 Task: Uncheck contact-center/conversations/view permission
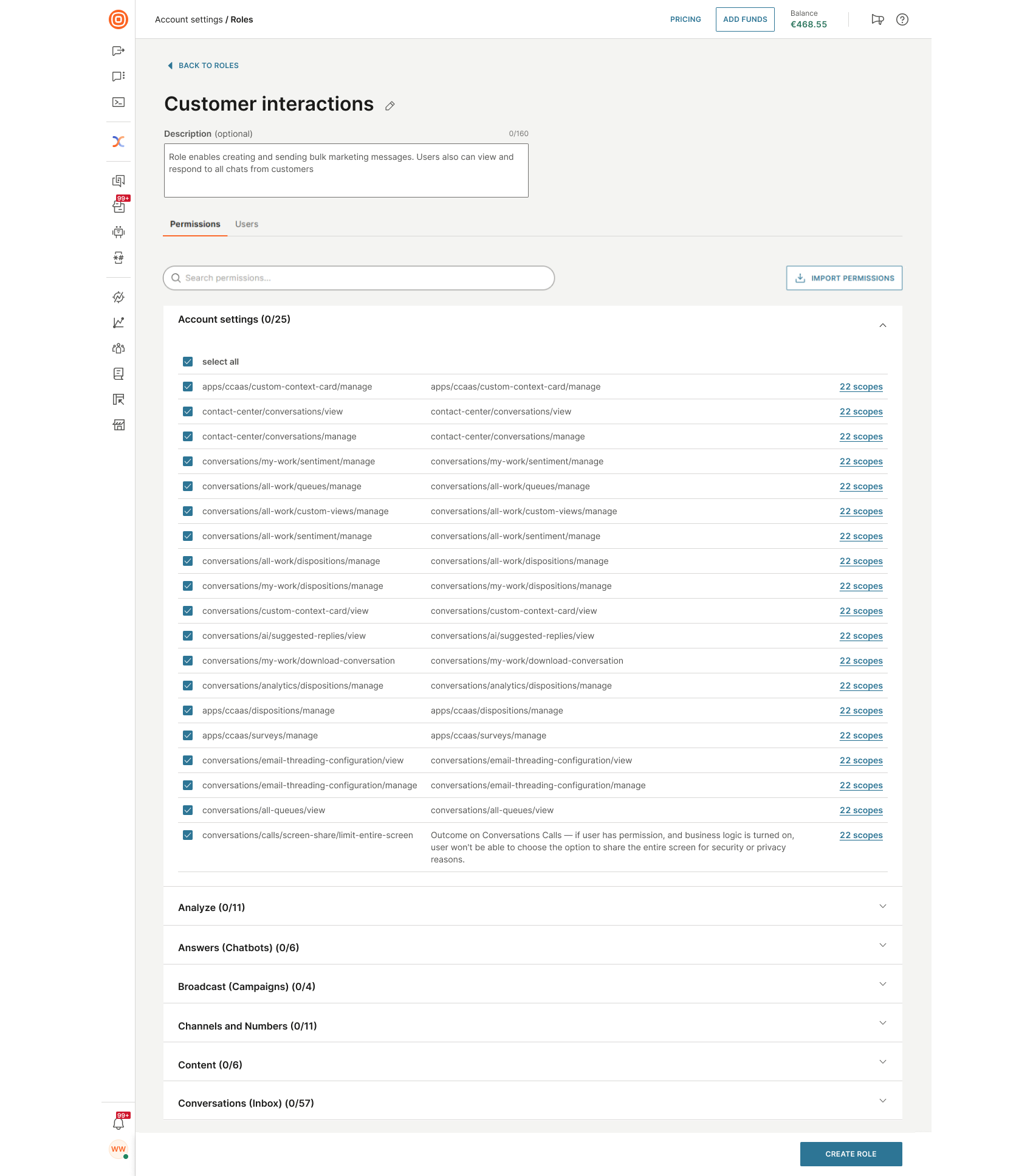click(x=188, y=411)
